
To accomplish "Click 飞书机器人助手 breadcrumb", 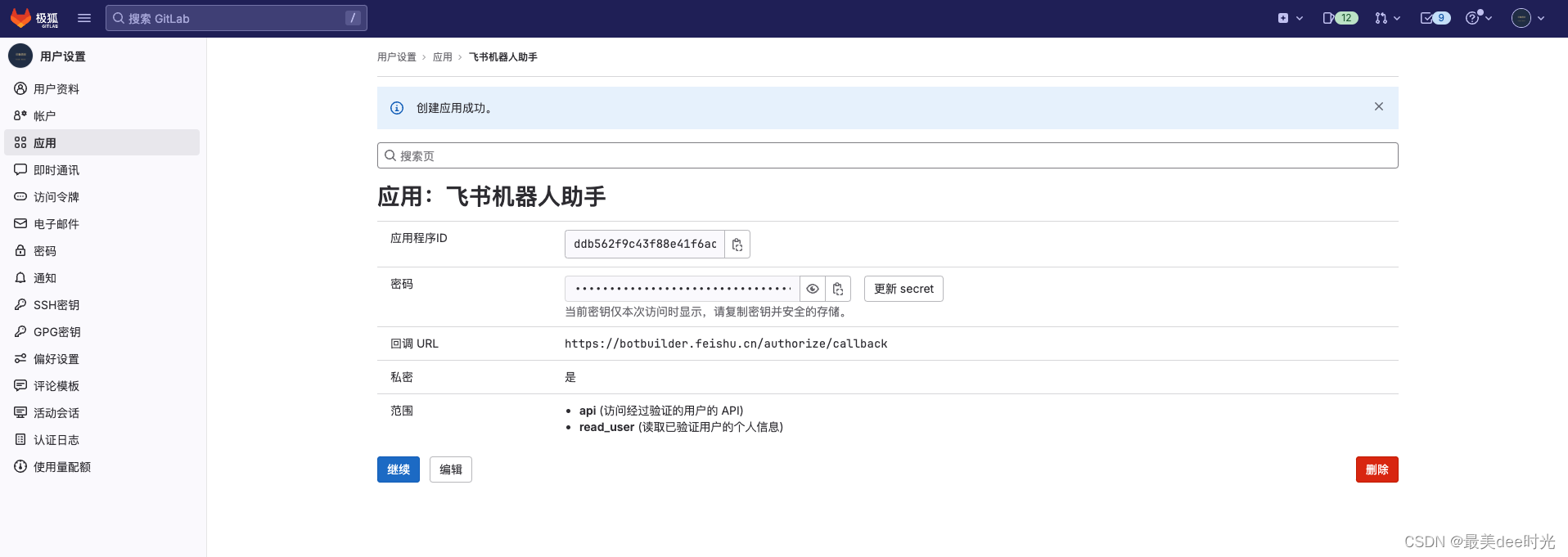I will (x=503, y=57).
